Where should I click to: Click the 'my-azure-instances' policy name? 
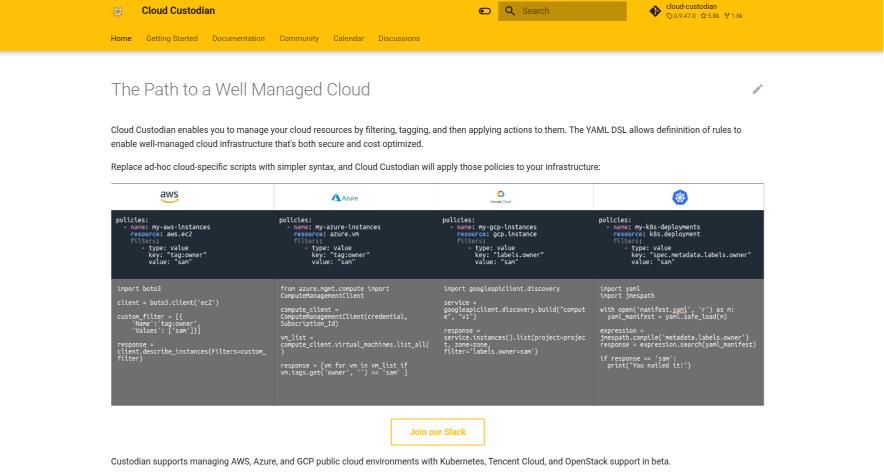[348, 227]
